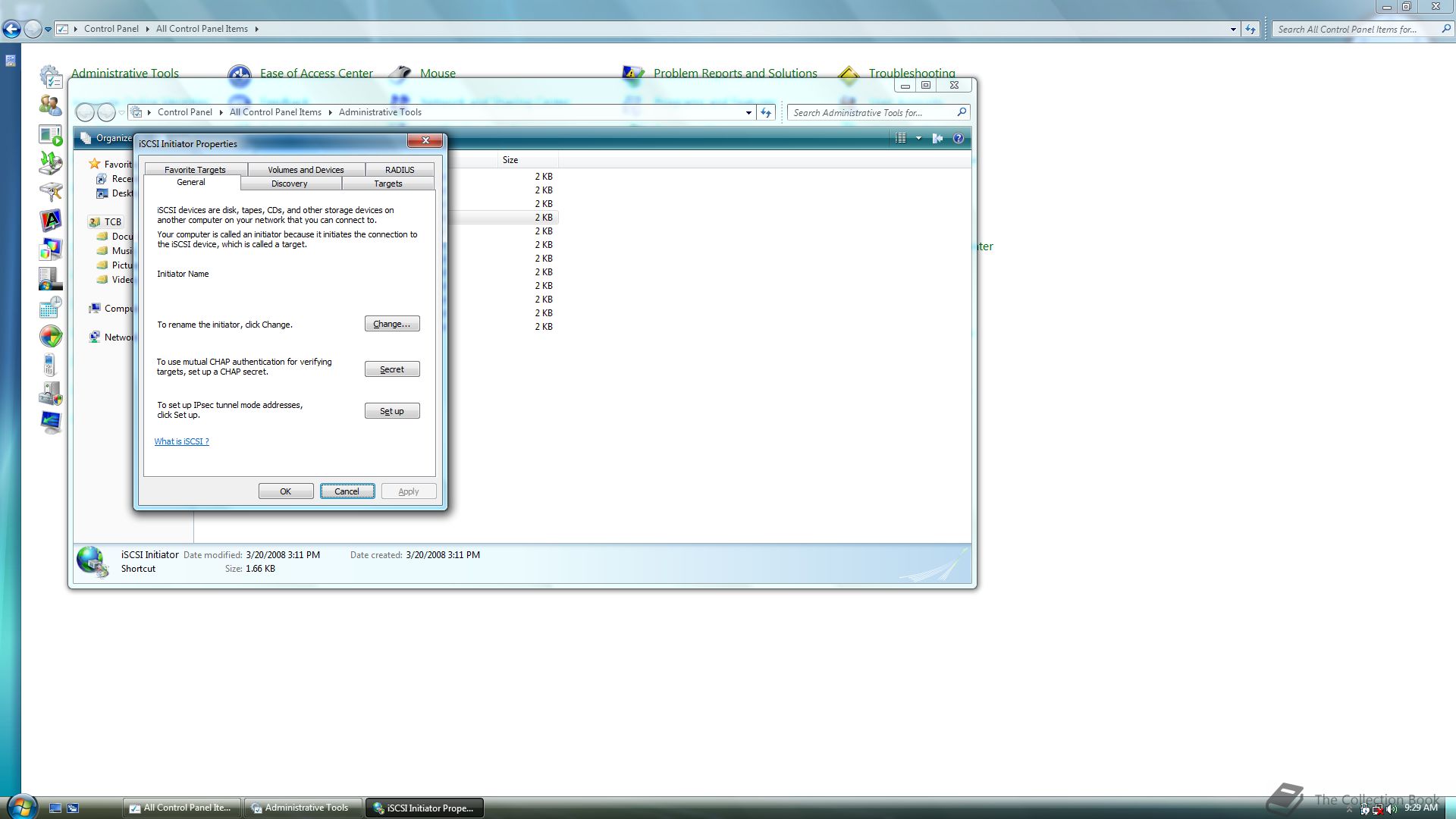Open the Personalization colorful monitor icon
The width and height of the screenshot is (1456, 819).
pyautogui.click(x=51, y=249)
